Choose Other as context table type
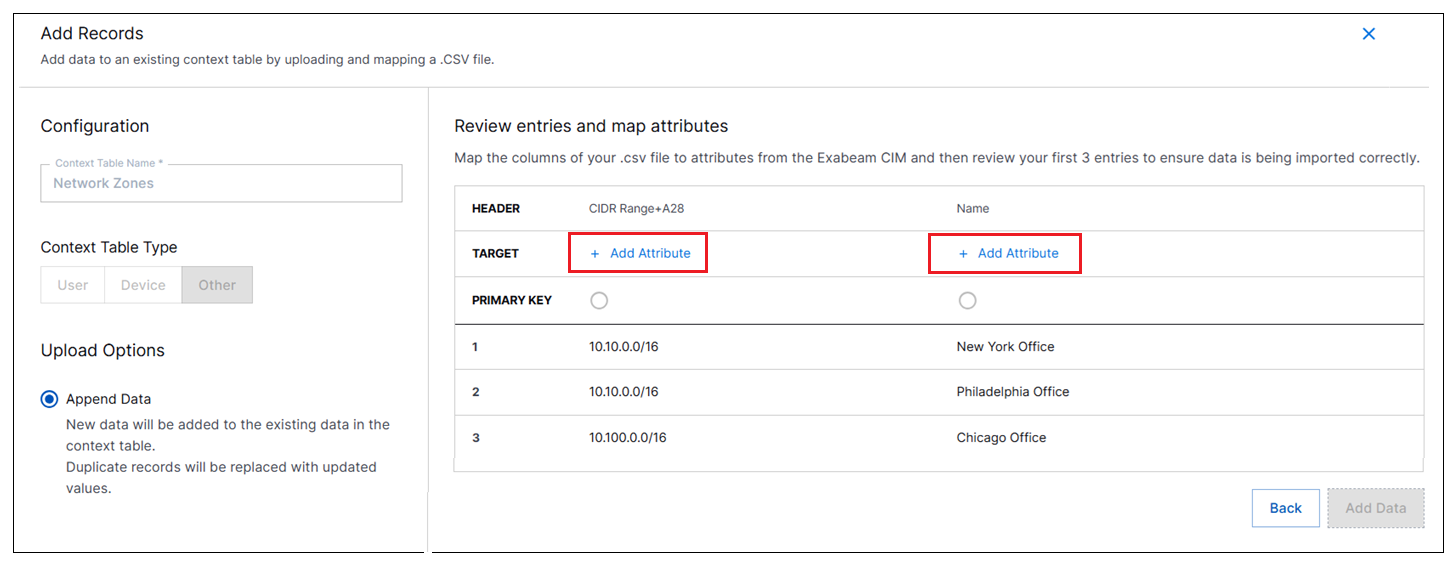The width and height of the screenshot is (1451, 563). (217, 285)
